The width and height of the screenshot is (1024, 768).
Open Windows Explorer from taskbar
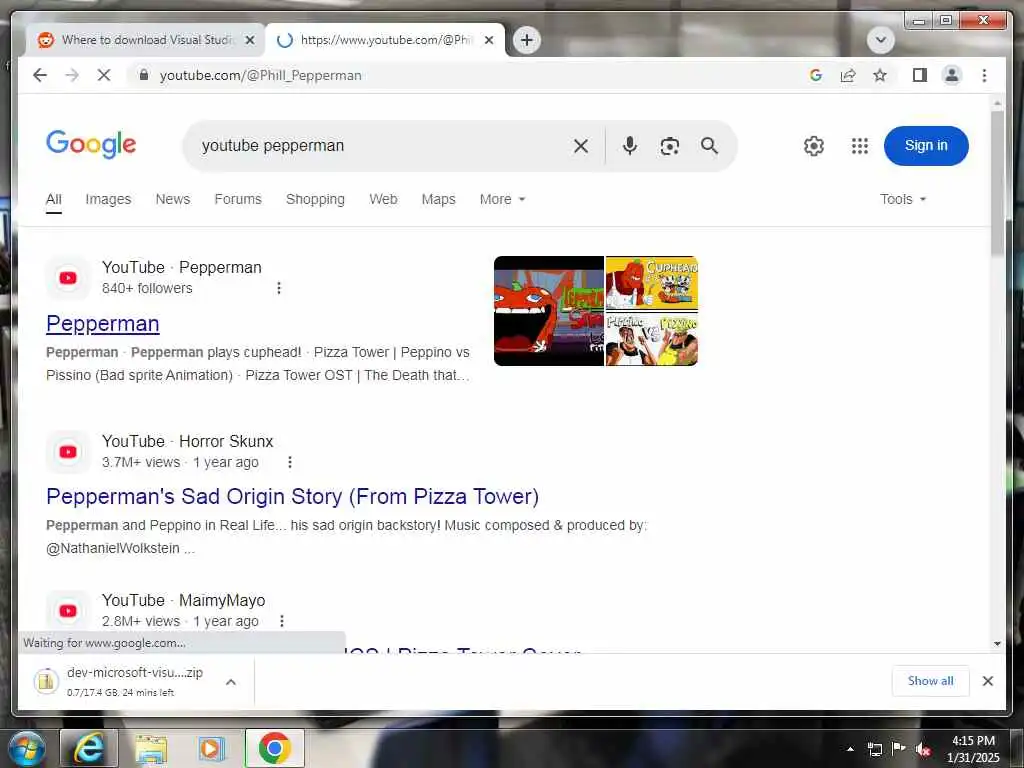(x=151, y=748)
